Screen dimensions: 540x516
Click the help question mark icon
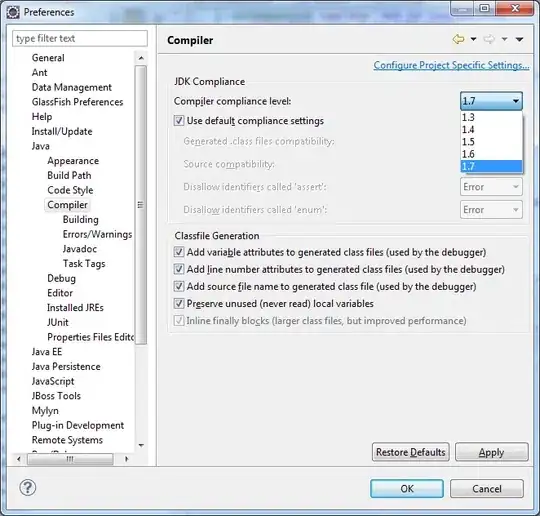(x=28, y=488)
